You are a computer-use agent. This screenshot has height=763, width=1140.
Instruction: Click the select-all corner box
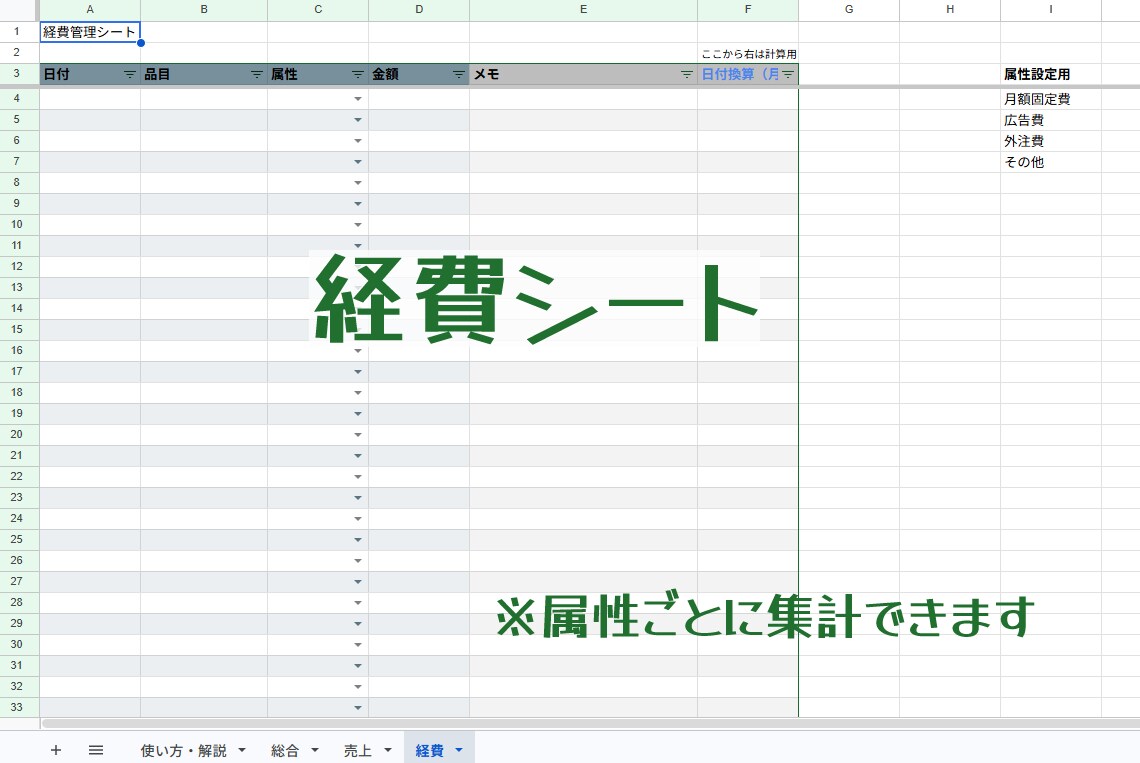coord(20,9)
